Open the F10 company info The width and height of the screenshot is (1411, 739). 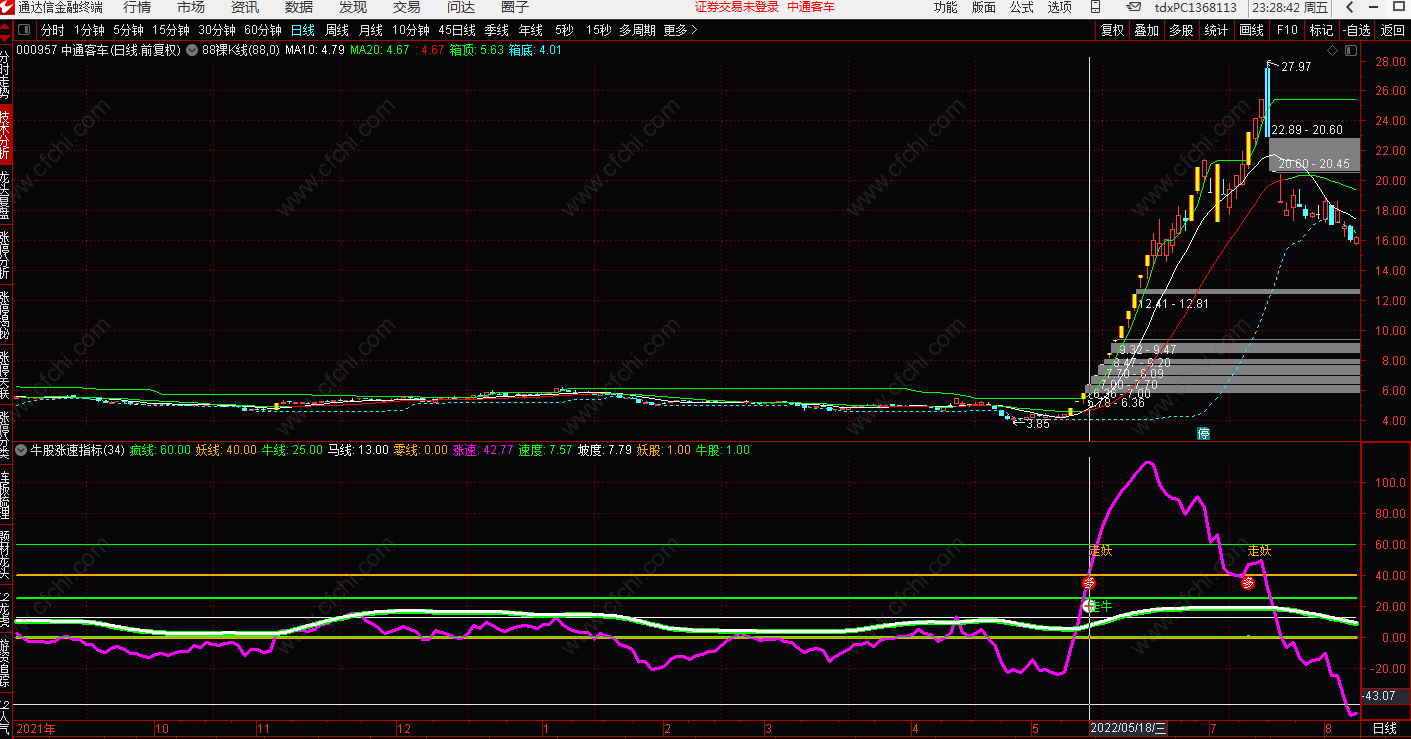pos(1287,30)
